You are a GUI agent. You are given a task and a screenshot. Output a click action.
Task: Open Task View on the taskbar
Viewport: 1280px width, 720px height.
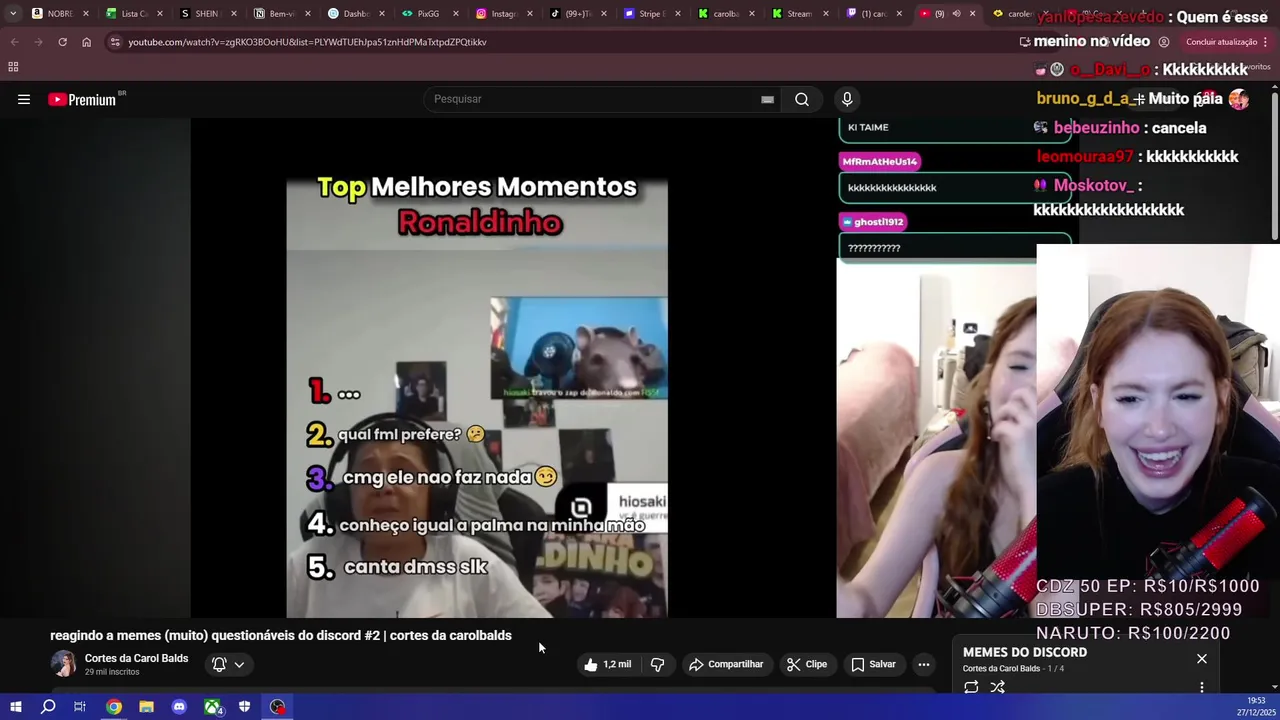80,707
